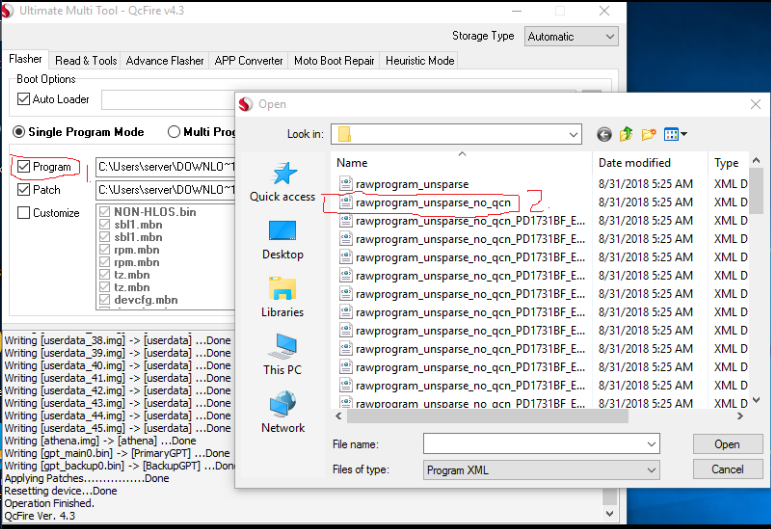Screen dimensions: 771x529
Task: Click folder icon in Look in box
Action: click(x=345, y=134)
